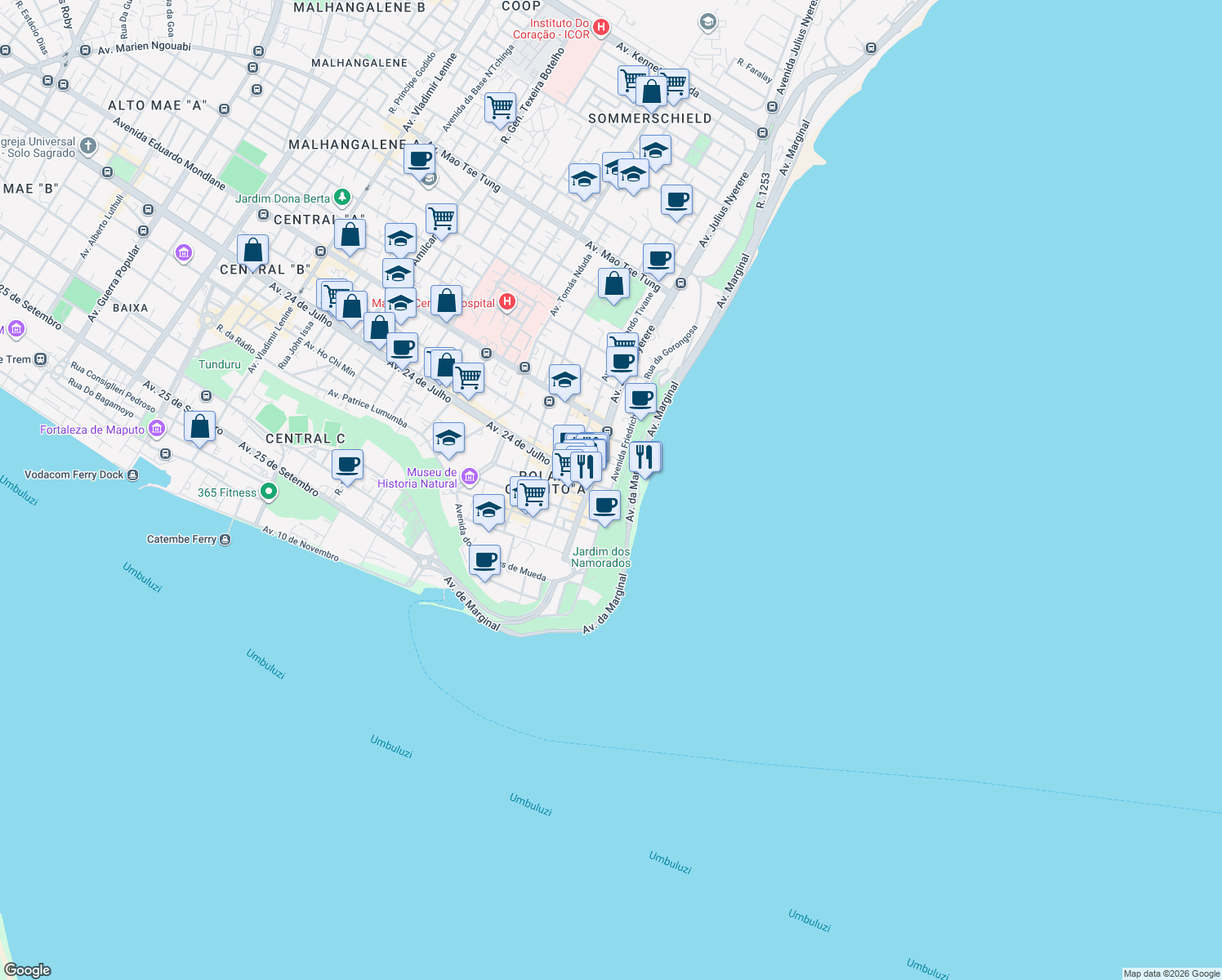Select the shopping bag icon in Central B
Viewport: 1222px width, 980px height.
point(253,249)
